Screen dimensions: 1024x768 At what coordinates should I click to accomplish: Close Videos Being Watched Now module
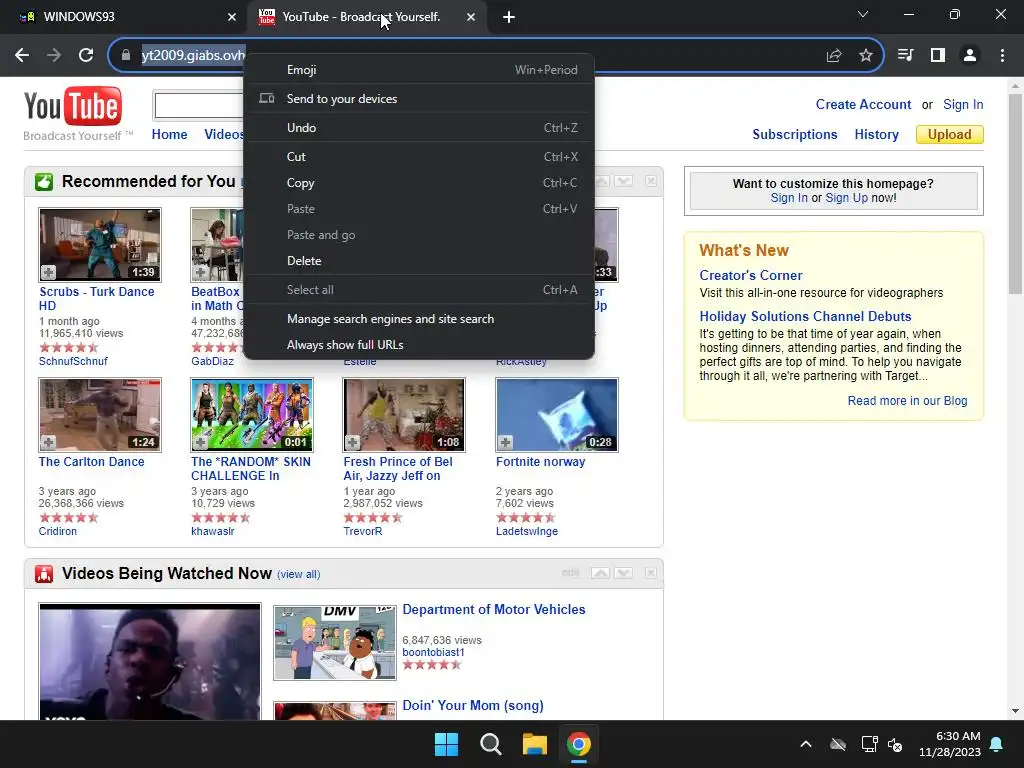click(x=650, y=573)
